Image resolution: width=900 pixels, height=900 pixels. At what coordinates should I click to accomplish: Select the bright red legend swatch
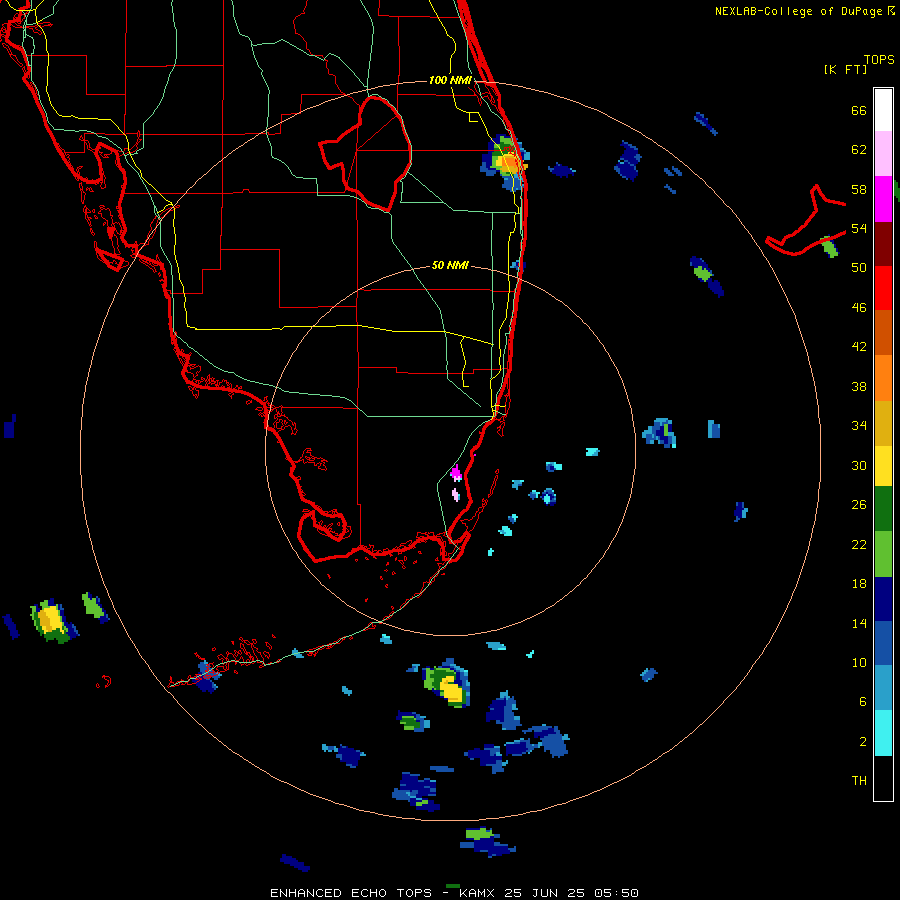[883, 288]
